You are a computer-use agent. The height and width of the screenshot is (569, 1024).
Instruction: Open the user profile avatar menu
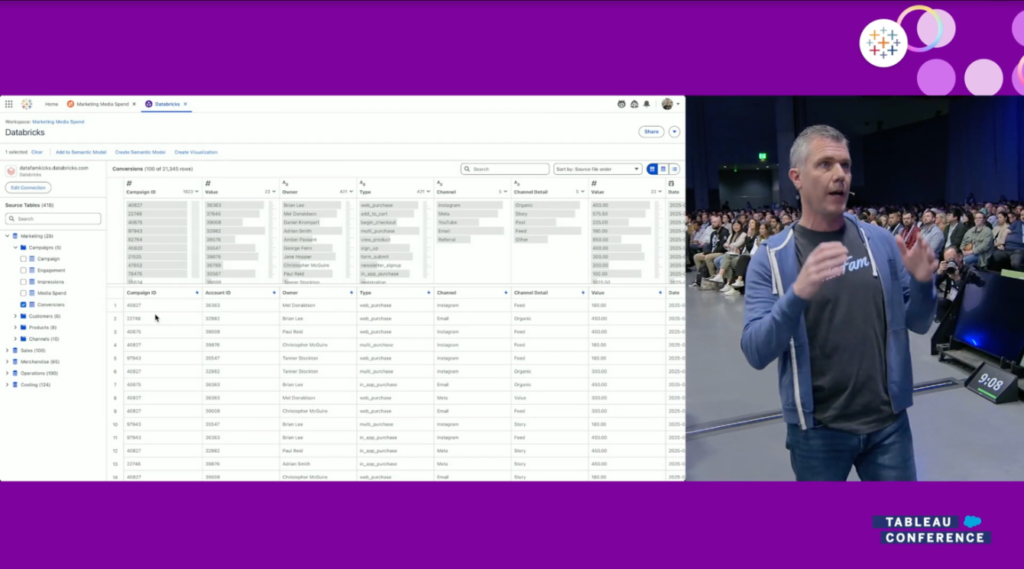coord(667,104)
